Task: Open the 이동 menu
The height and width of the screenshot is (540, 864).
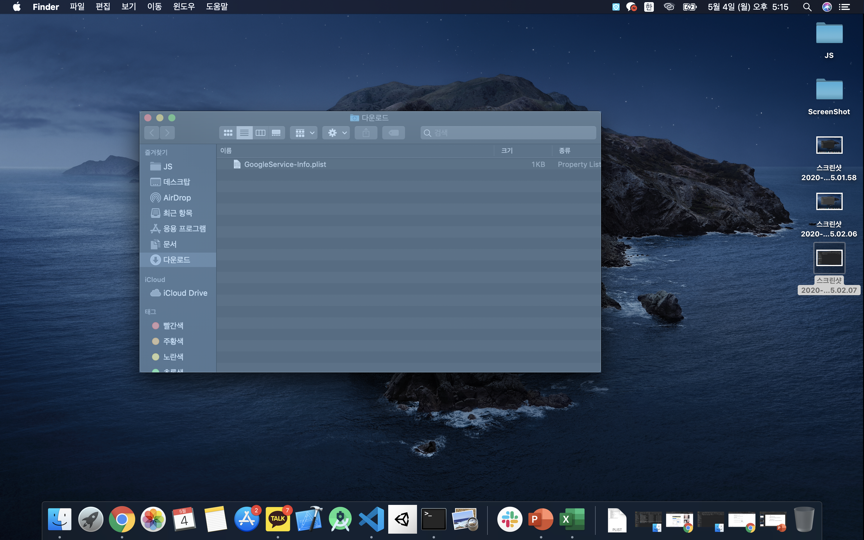Action: [x=154, y=7]
